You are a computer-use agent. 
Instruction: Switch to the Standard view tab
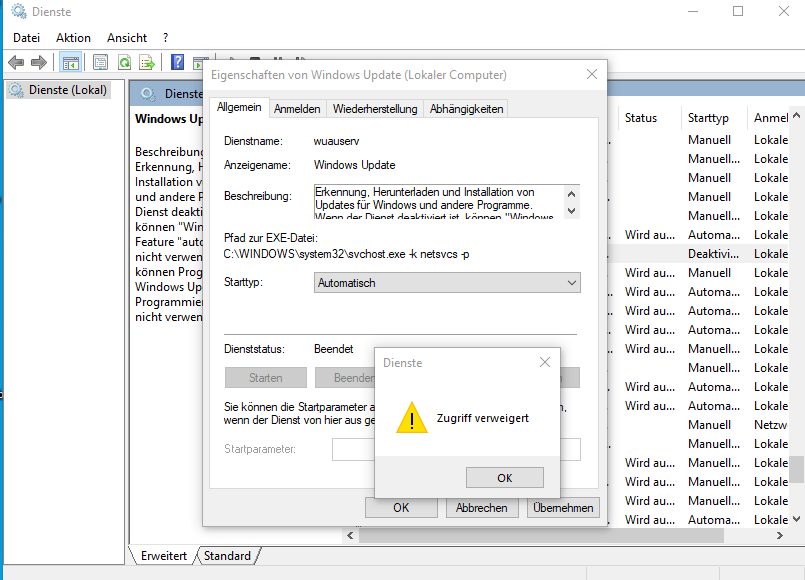coord(227,556)
